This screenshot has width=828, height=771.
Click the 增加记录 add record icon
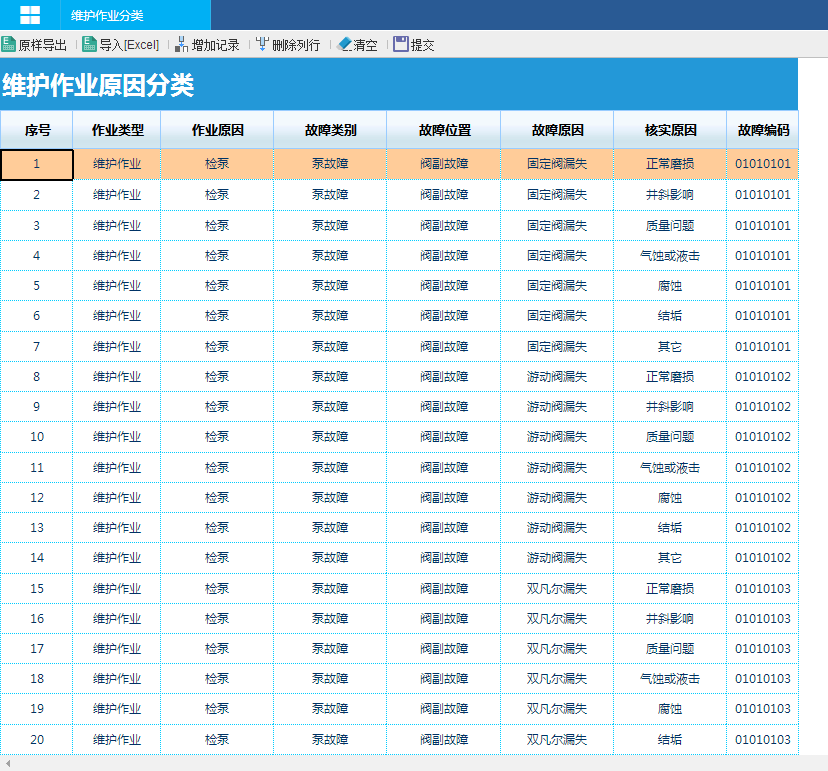[182, 44]
